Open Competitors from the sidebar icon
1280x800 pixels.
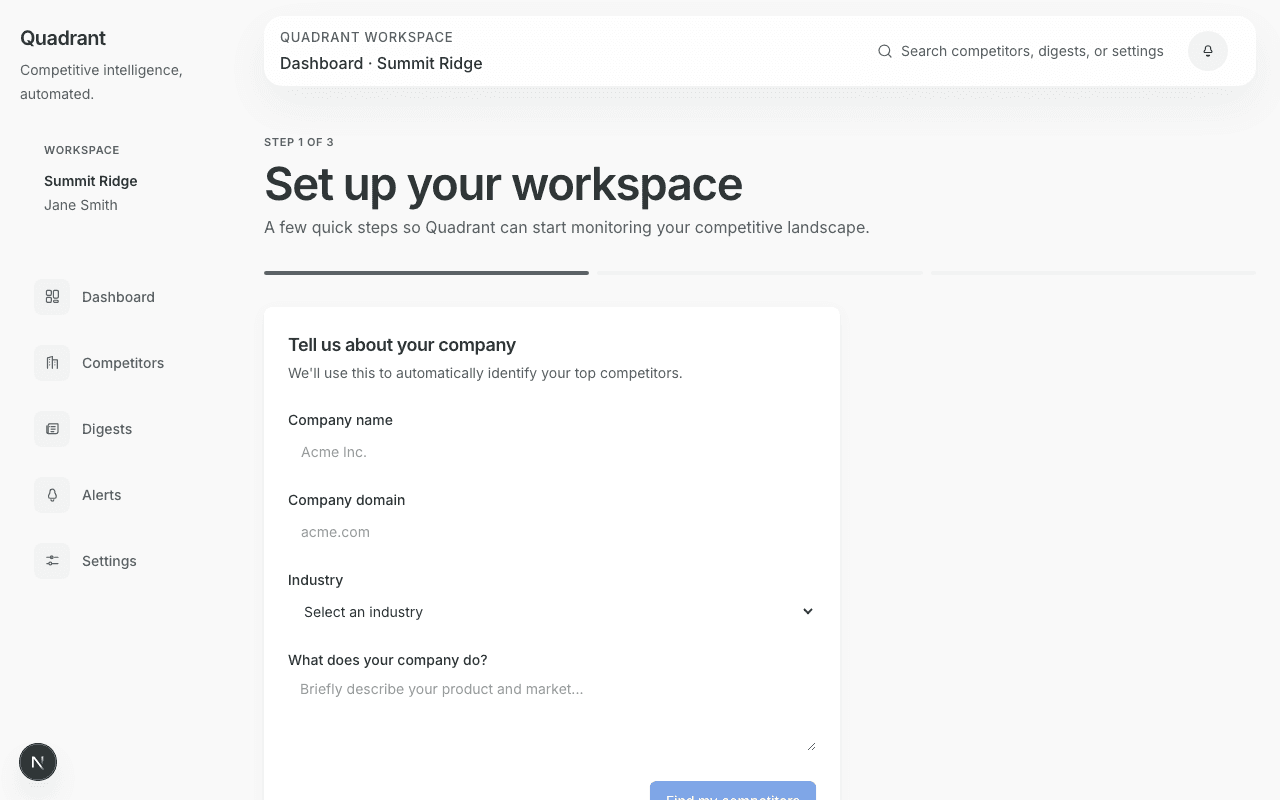pyautogui.click(x=52, y=363)
